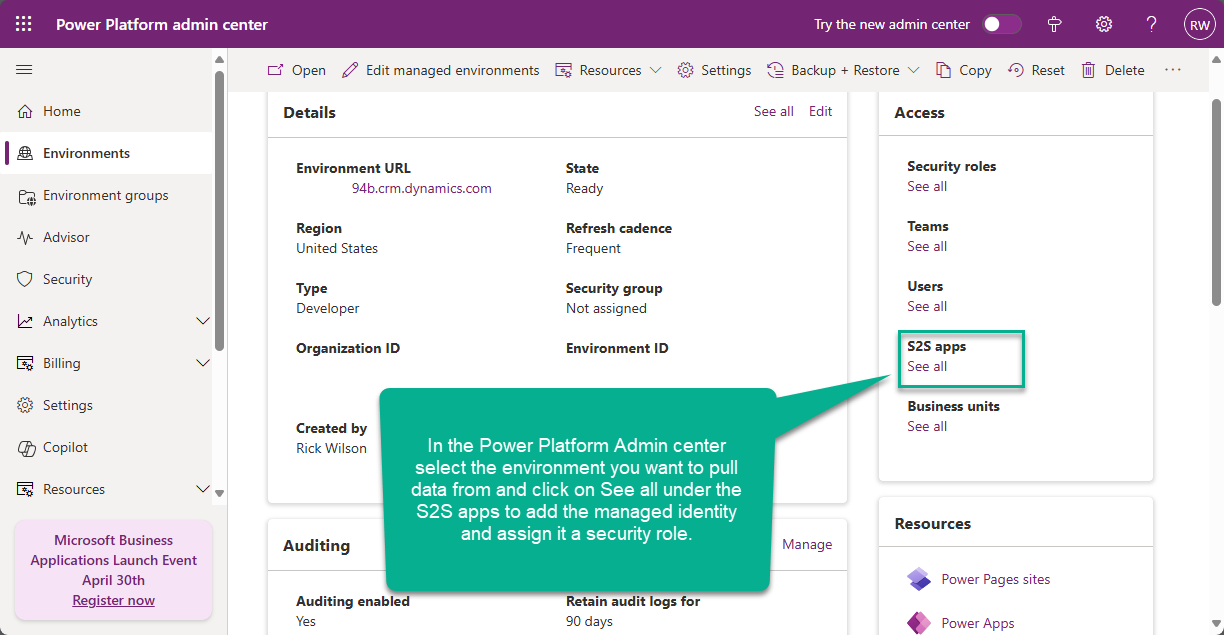Click the main page vertical scrollbar
The height and width of the screenshot is (635, 1224).
(1216, 201)
